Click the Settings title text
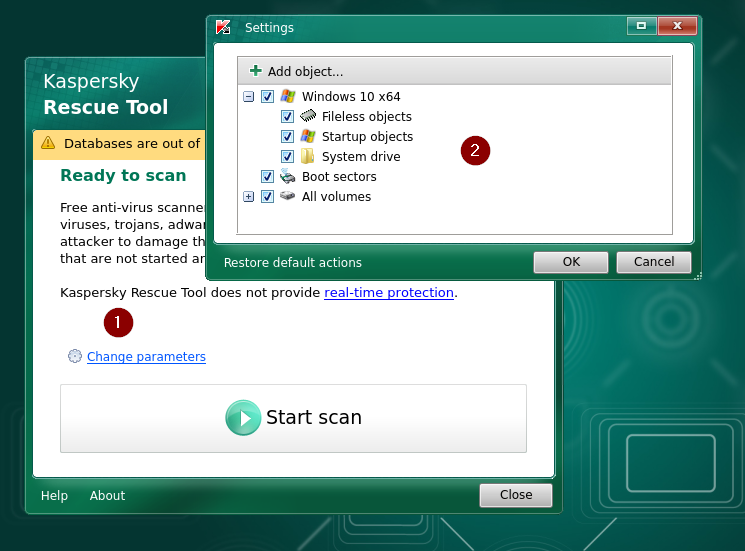 pyautogui.click(x=269, y=28)
